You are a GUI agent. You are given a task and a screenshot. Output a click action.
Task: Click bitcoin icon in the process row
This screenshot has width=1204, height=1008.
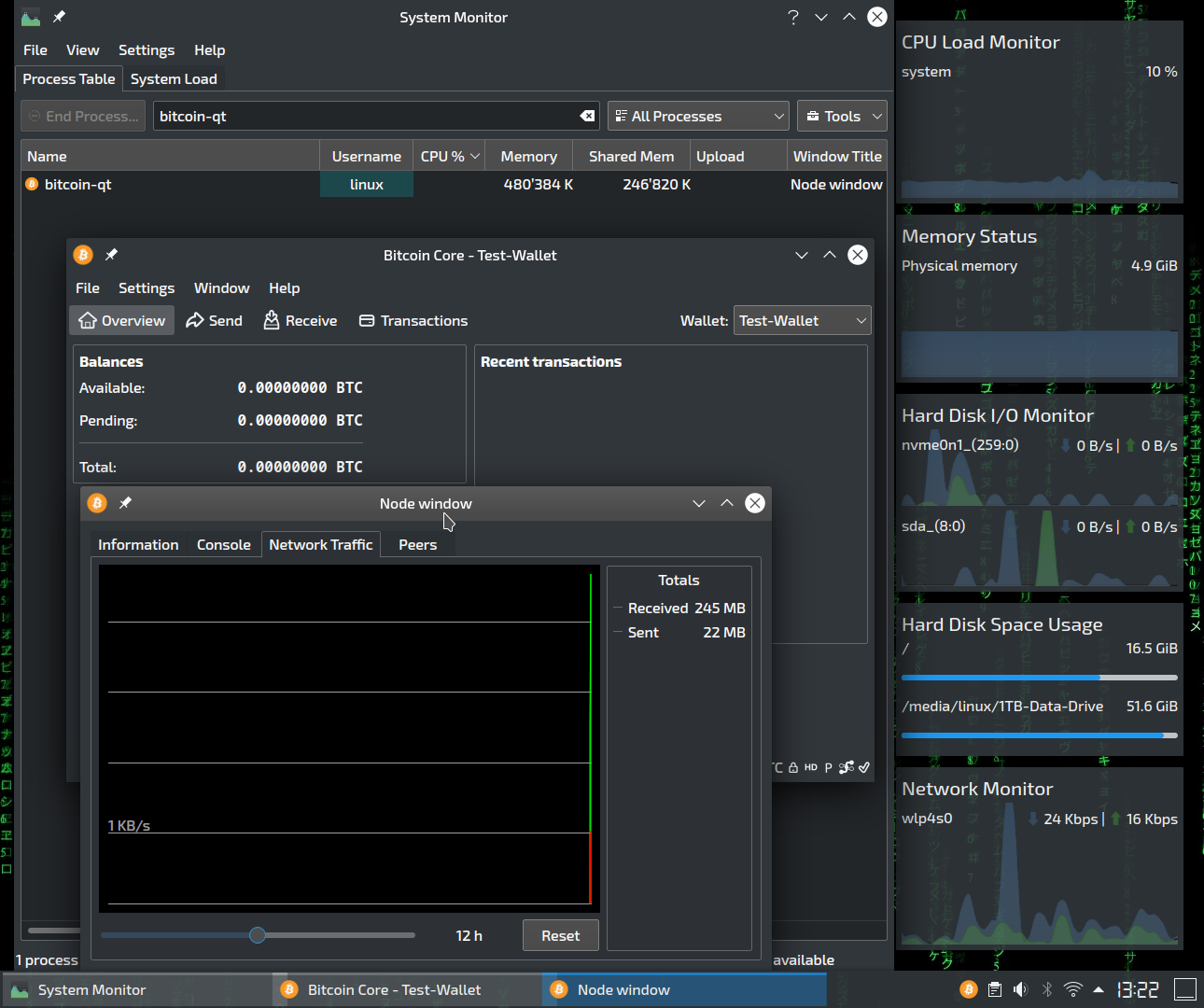(x=32, y=184)
